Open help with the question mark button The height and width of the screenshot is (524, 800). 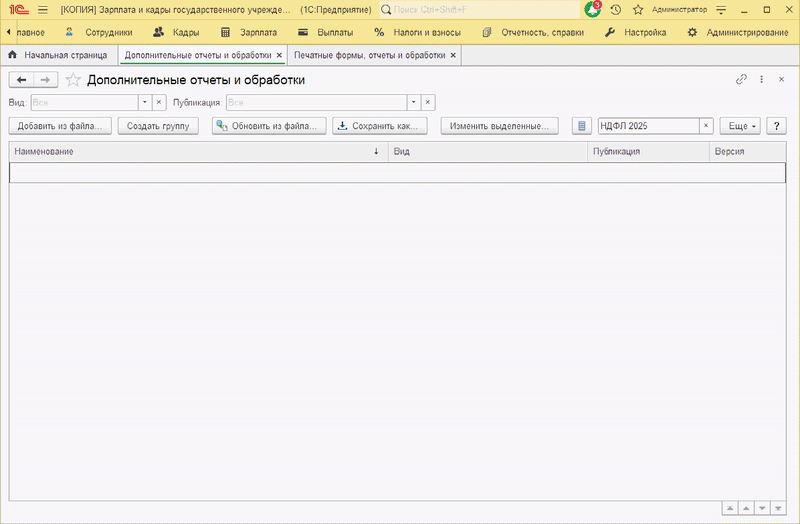point(777,126)
